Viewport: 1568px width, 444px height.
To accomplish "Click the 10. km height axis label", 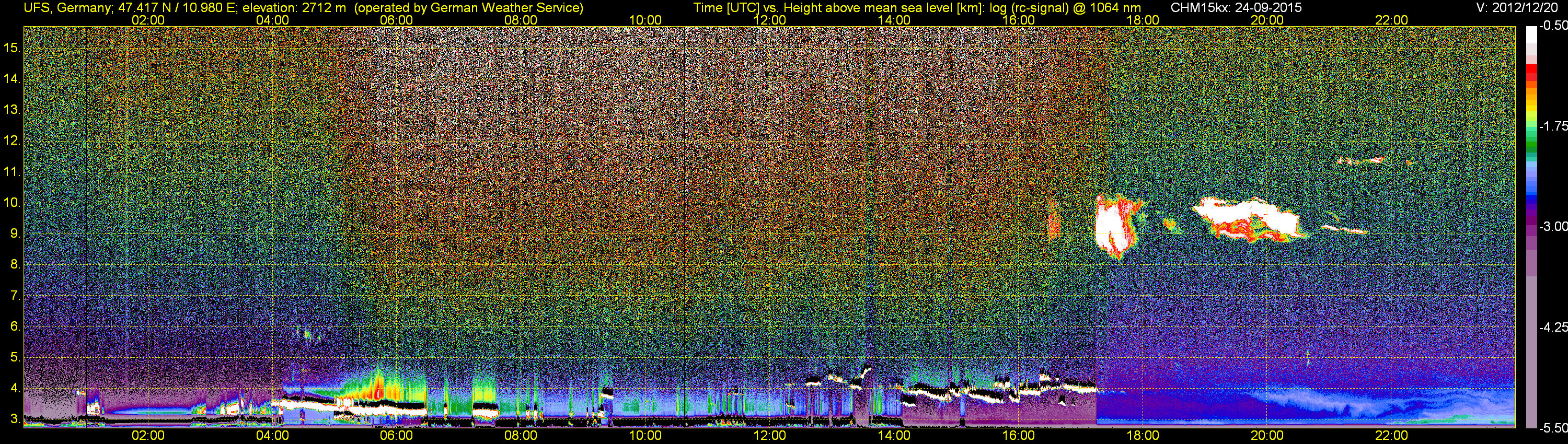I will tap(12, 203).
